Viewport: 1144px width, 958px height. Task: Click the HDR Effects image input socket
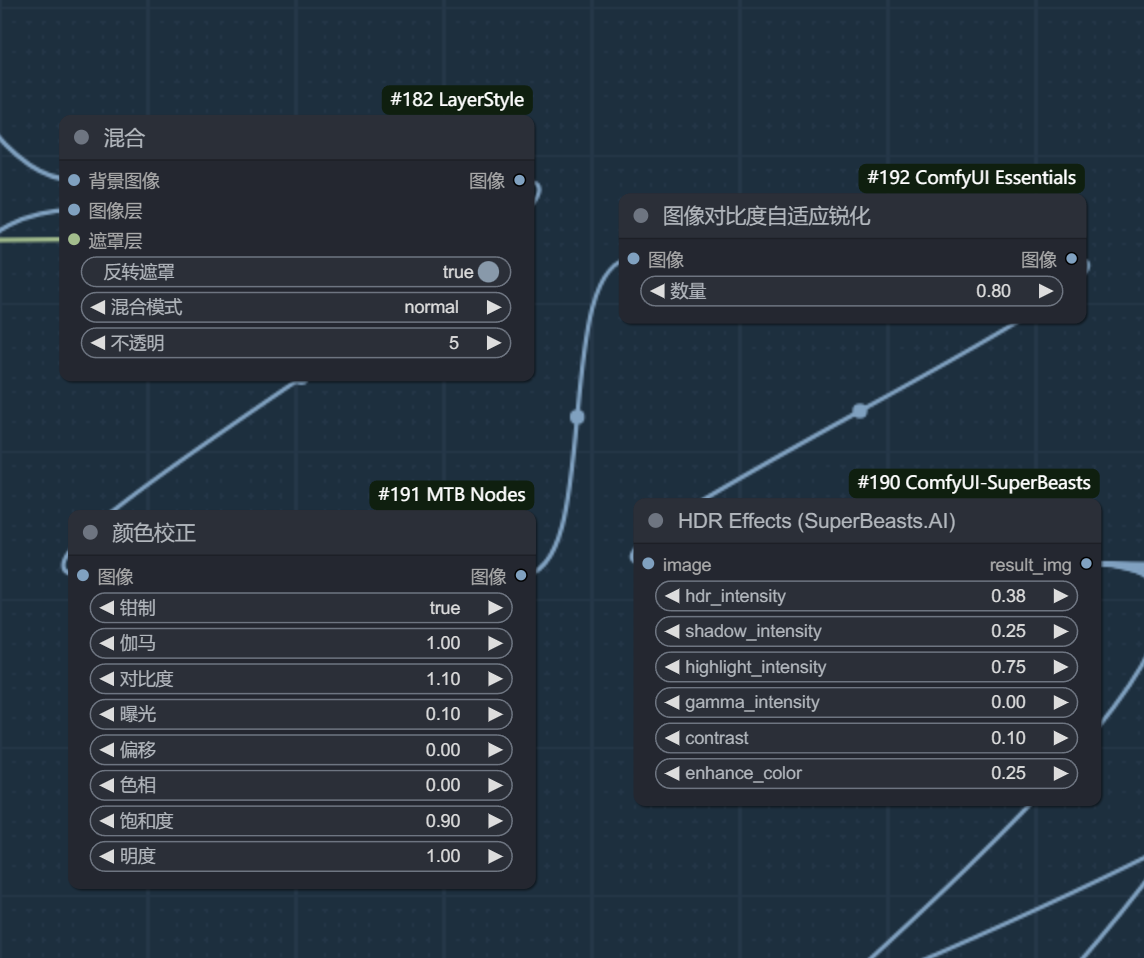coord(648,563)
